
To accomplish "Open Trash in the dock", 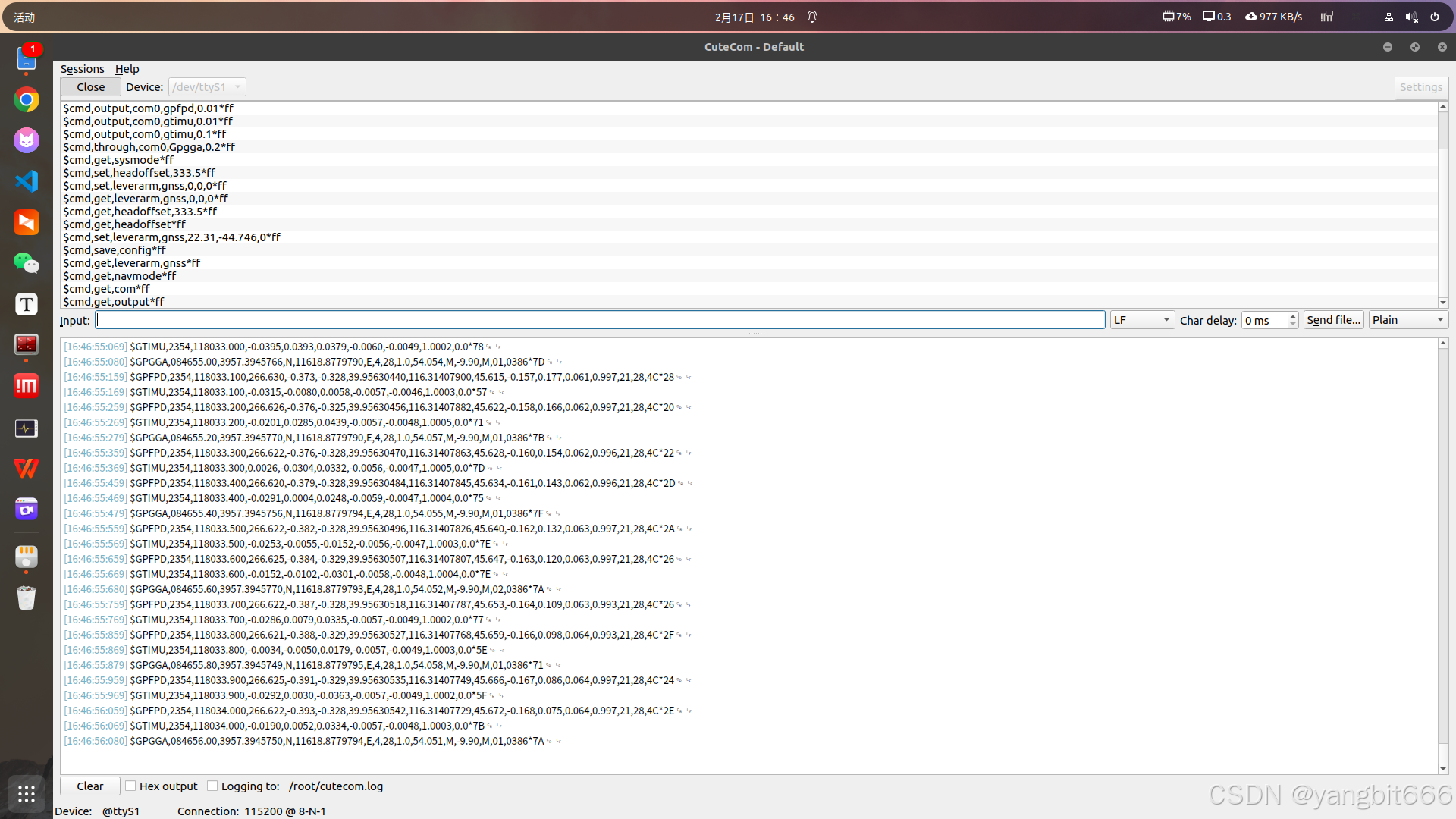I will tap(27, 598).
